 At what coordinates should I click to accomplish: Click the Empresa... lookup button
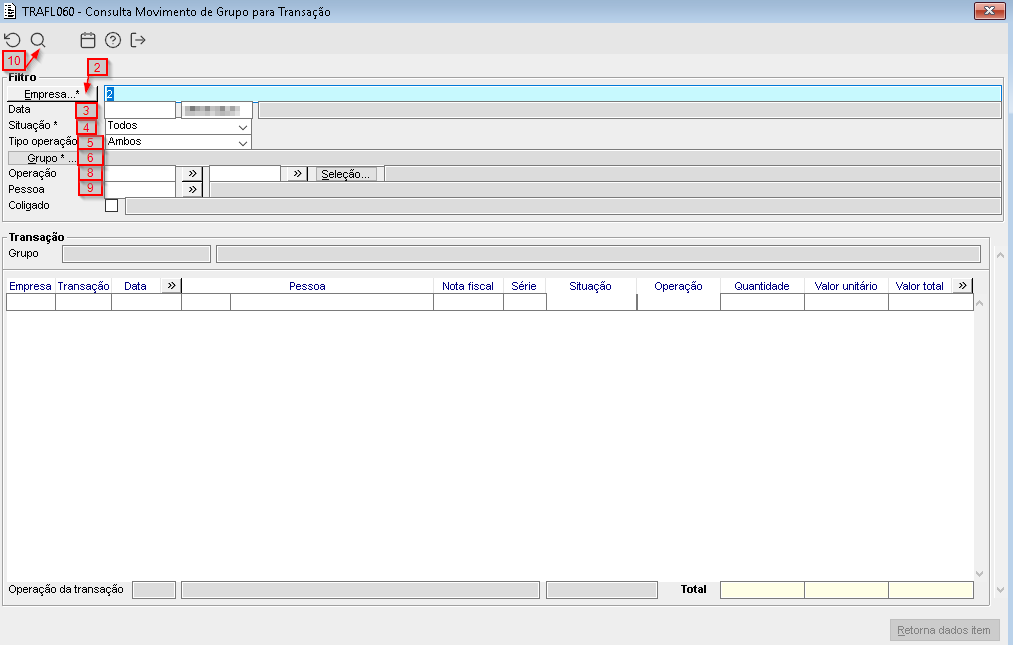pyautogui.click(x=52, y=94)
